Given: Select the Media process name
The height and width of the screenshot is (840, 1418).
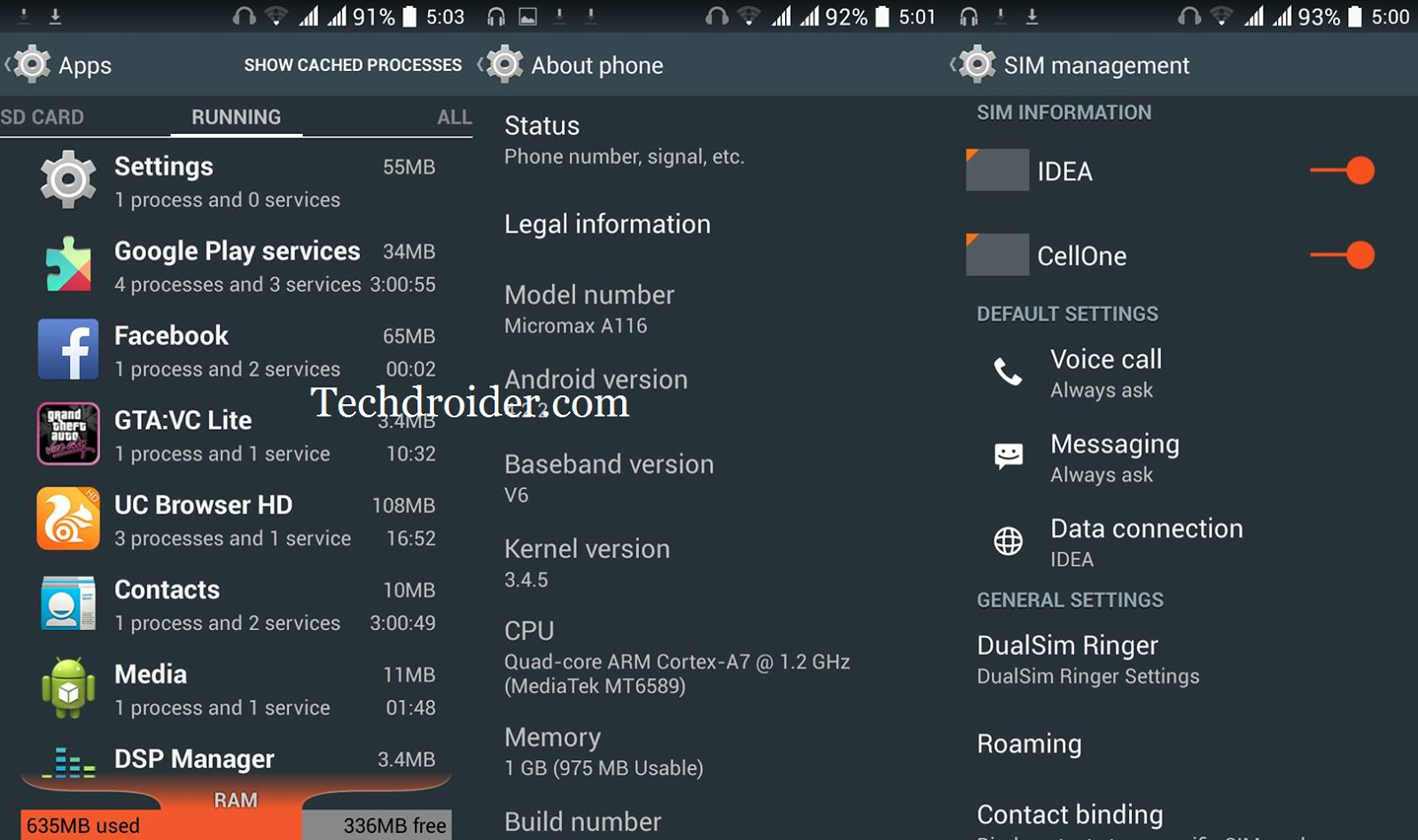Looking at the screenshot, I should click(x=151, y=674).
